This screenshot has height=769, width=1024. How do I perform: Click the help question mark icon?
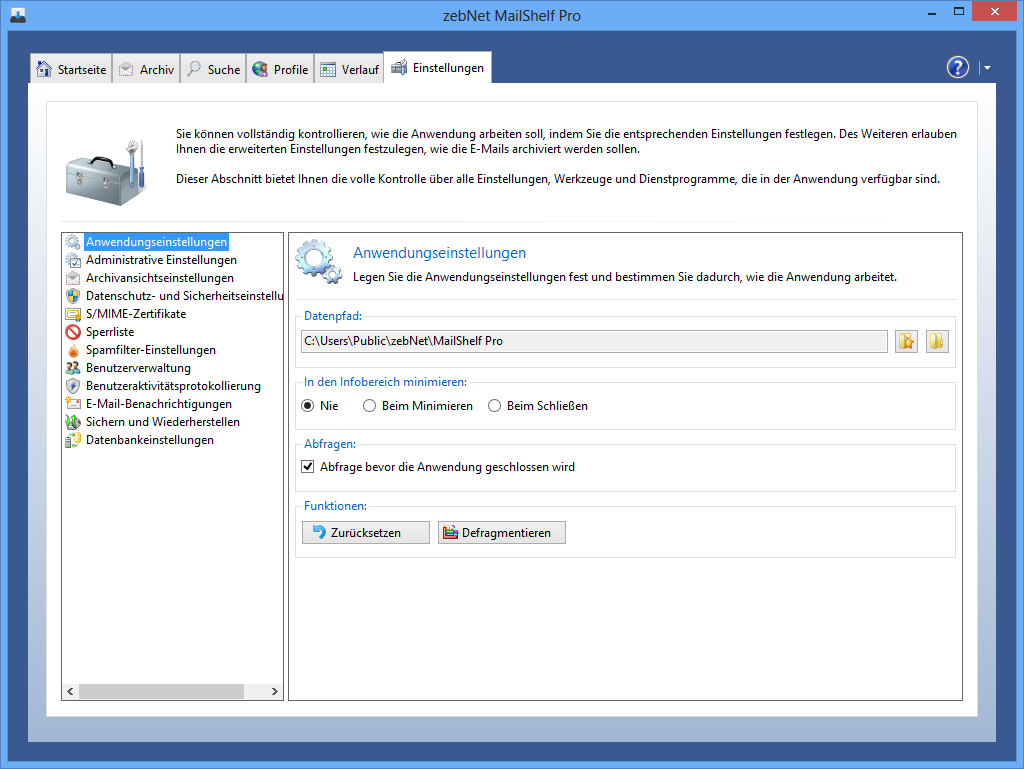[957, 67]
